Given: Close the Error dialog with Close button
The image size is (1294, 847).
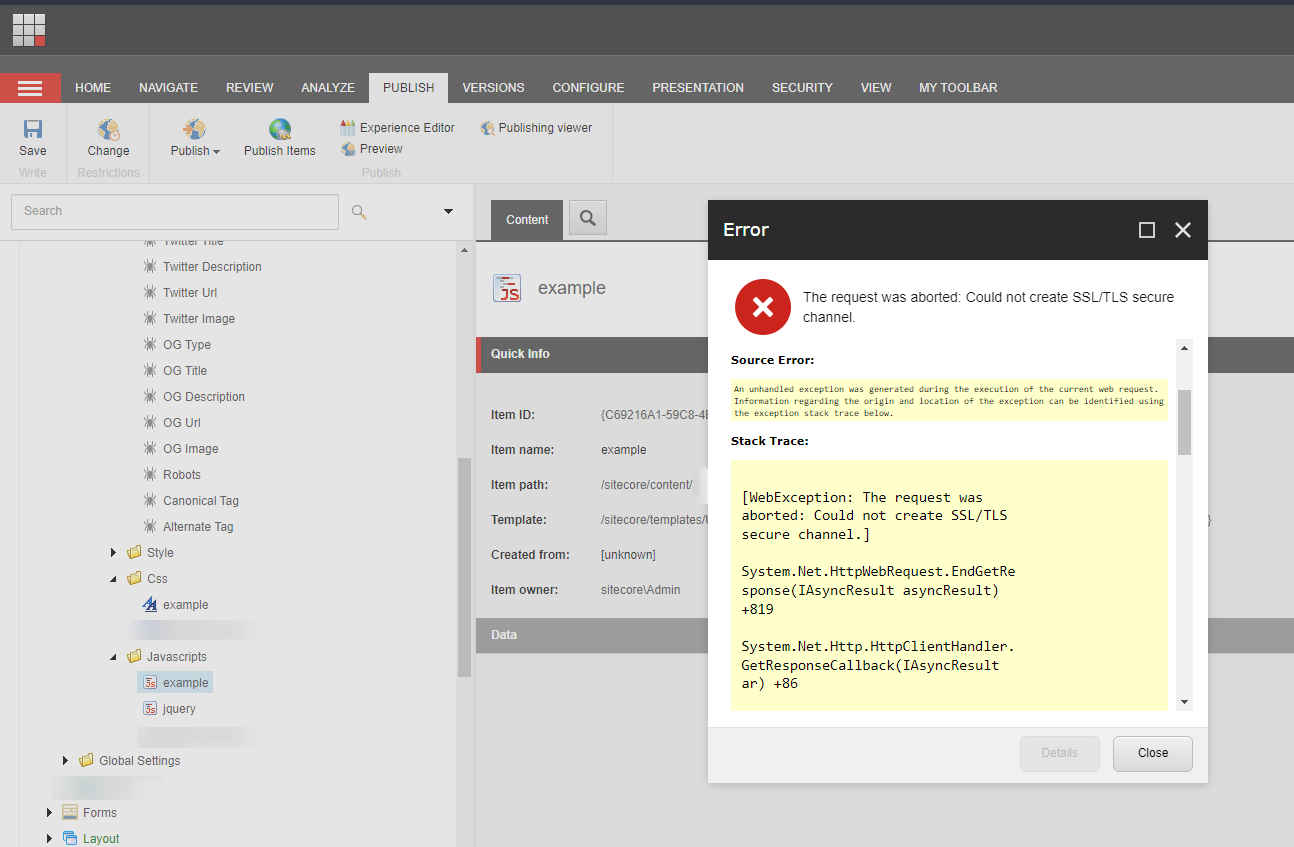Looking at the screenshot, I should pyautogui.click(x=1153, y=754).
